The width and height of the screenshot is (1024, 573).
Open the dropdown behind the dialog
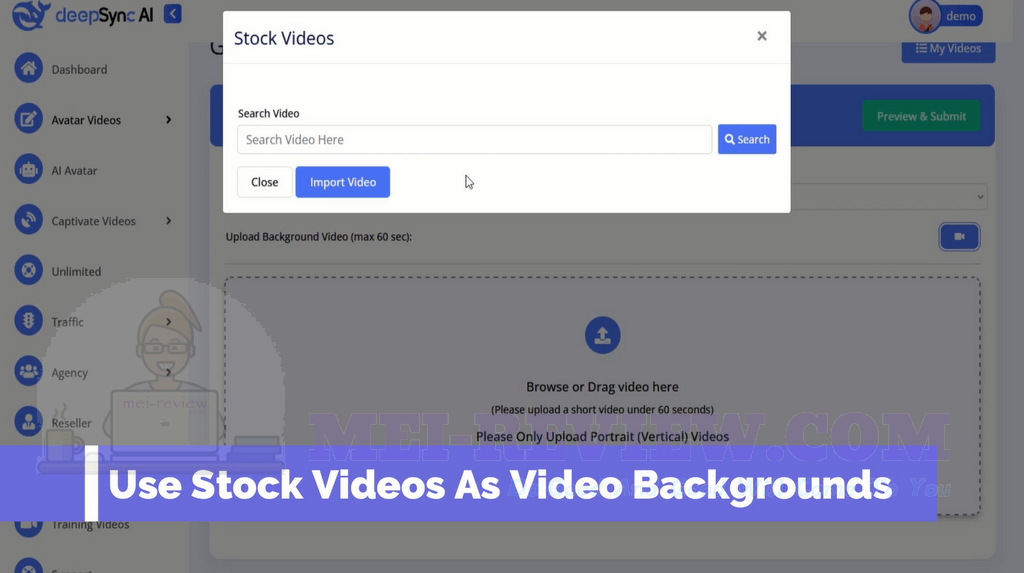point(888,197)
